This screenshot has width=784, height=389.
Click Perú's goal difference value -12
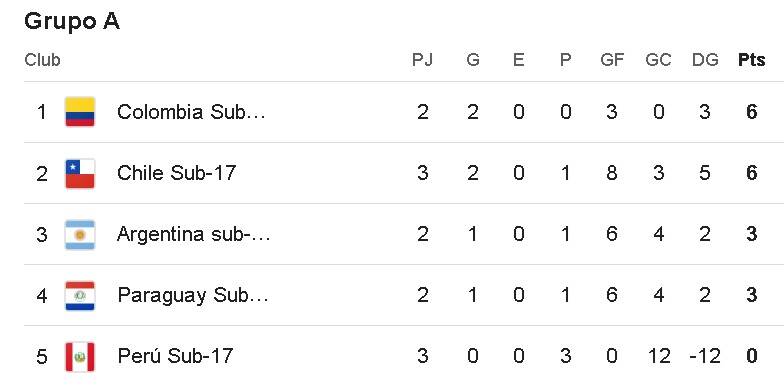pyautogui.click(x=704, y=356)
